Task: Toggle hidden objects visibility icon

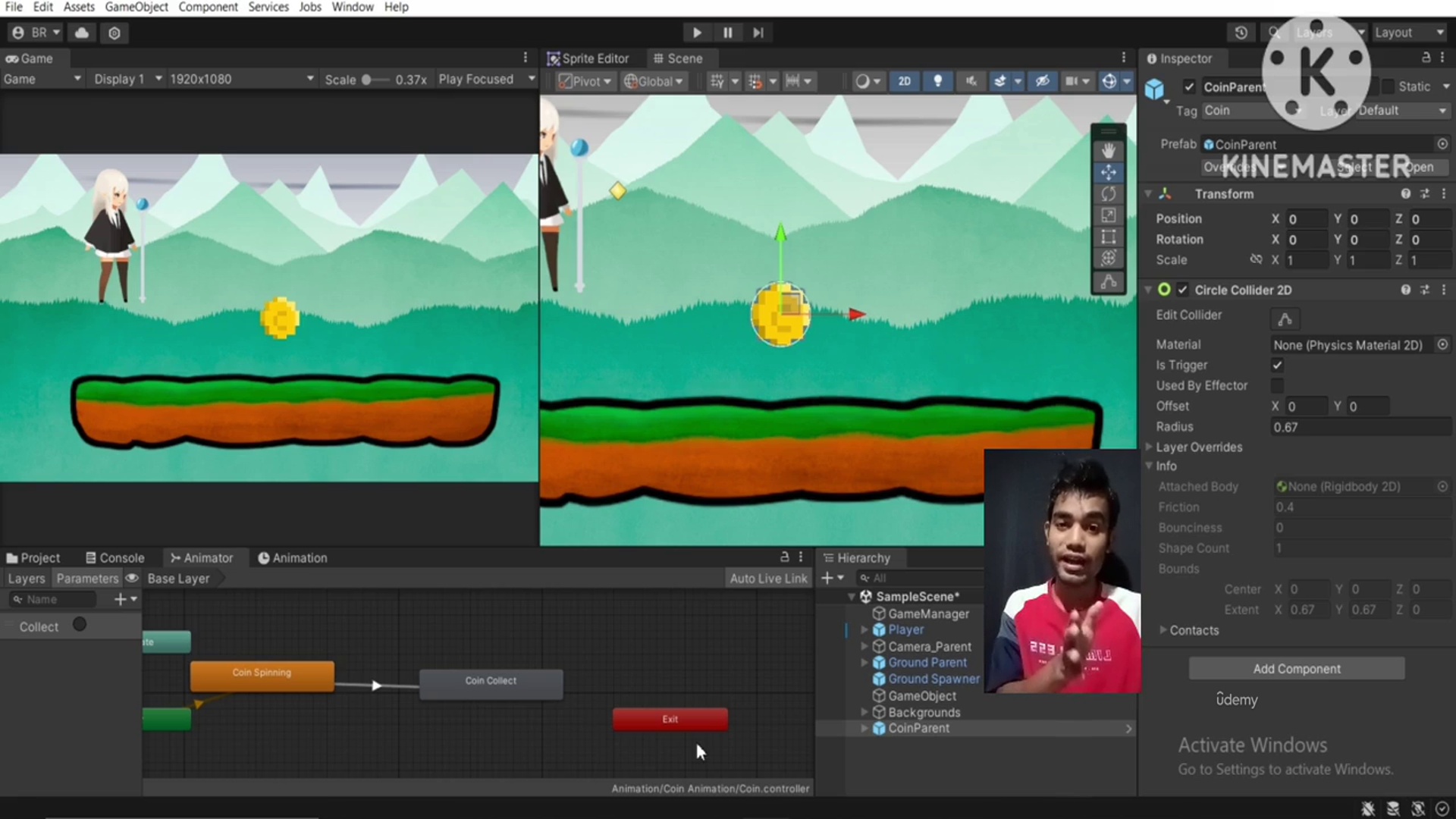Action: (x=1043, y=81)
